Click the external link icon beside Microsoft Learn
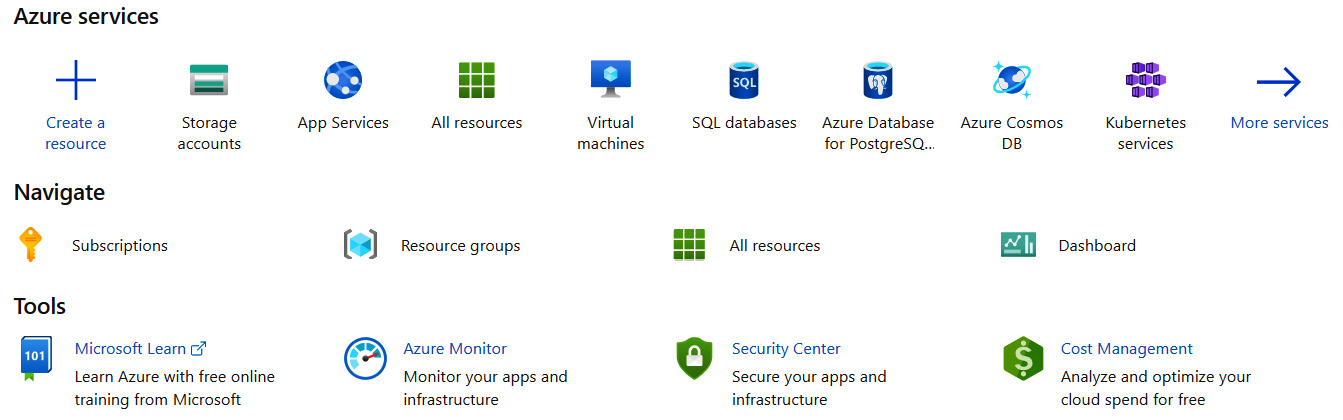Image resolution: width=1343 pixels, height=420 pixels. [x=198, y=349]
